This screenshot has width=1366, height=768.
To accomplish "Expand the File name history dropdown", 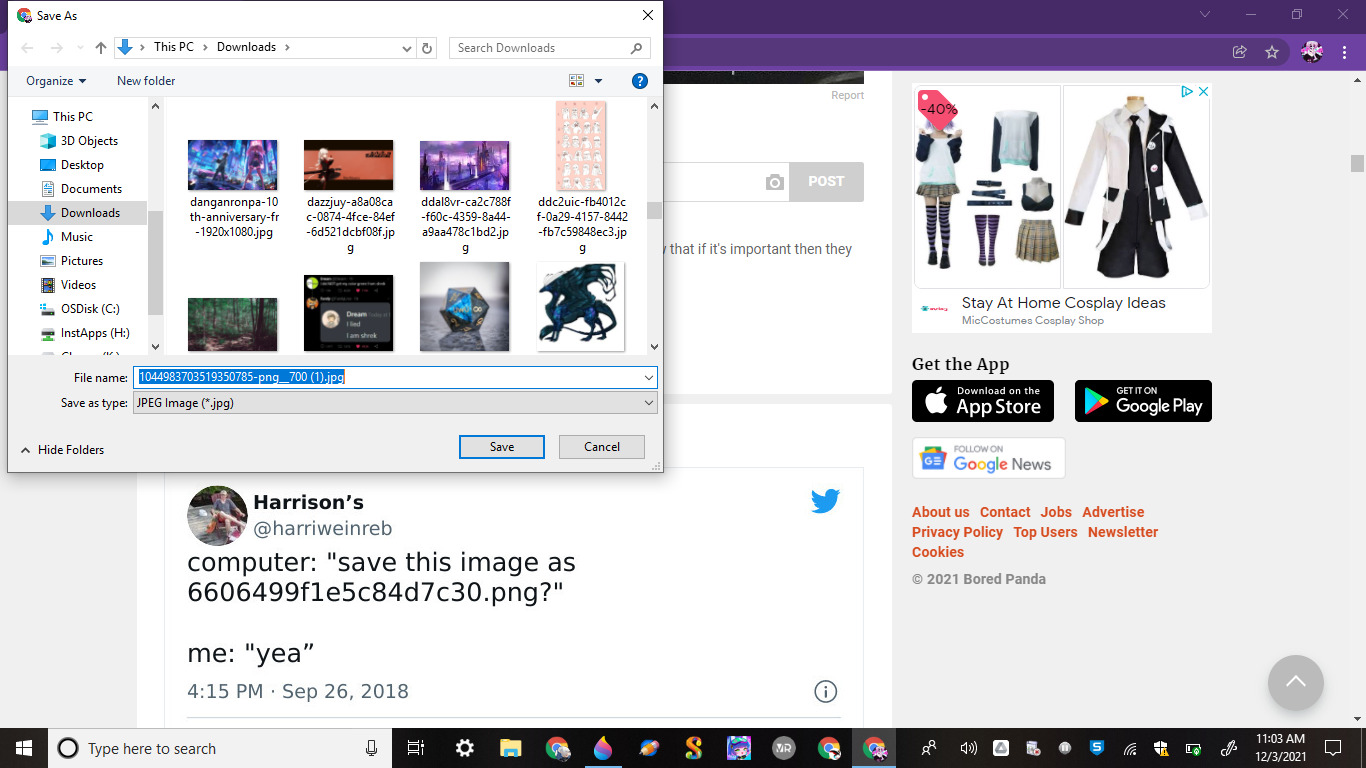I will 649,378.
